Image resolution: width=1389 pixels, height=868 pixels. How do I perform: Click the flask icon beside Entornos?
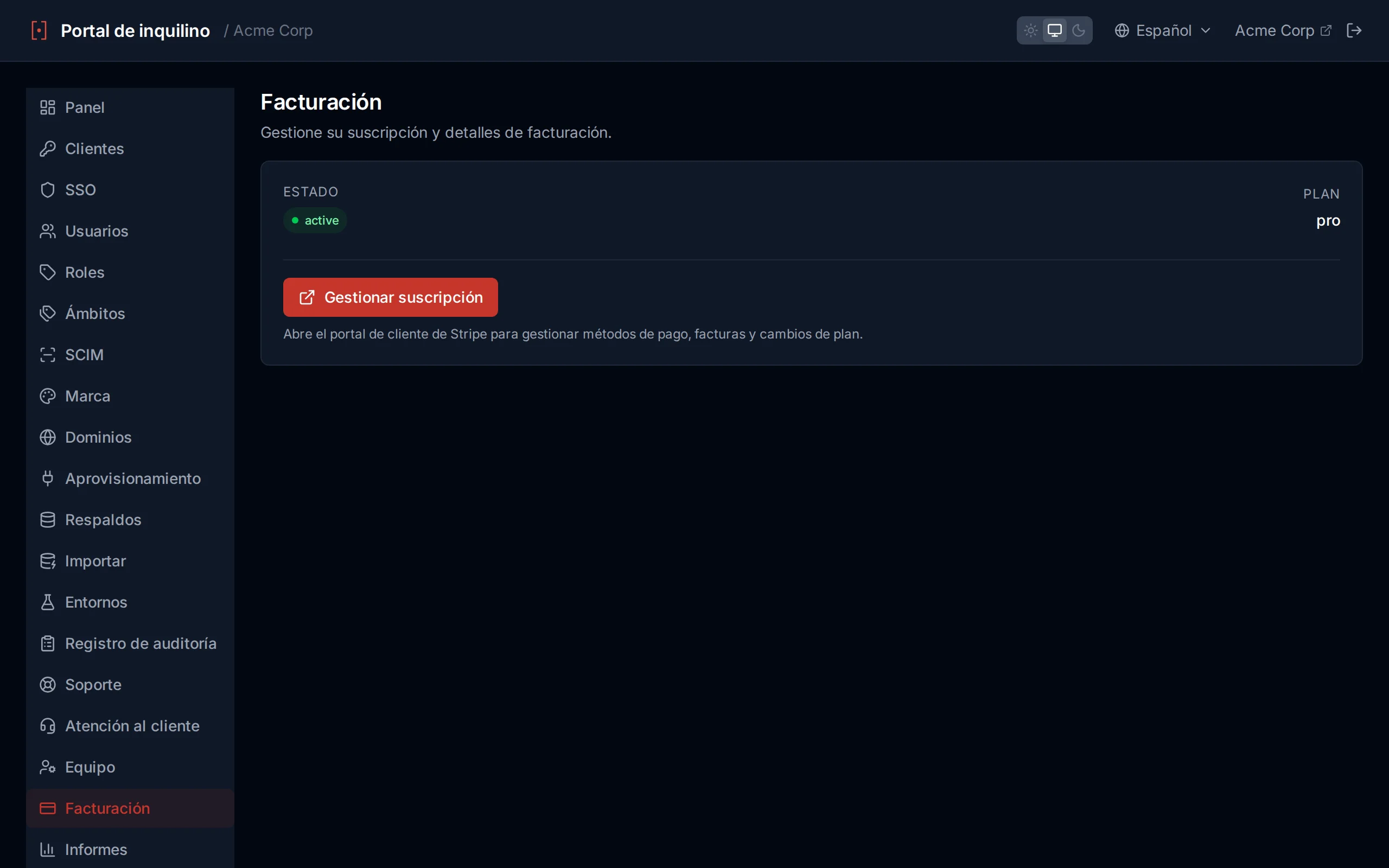click(x=48, y=602)
